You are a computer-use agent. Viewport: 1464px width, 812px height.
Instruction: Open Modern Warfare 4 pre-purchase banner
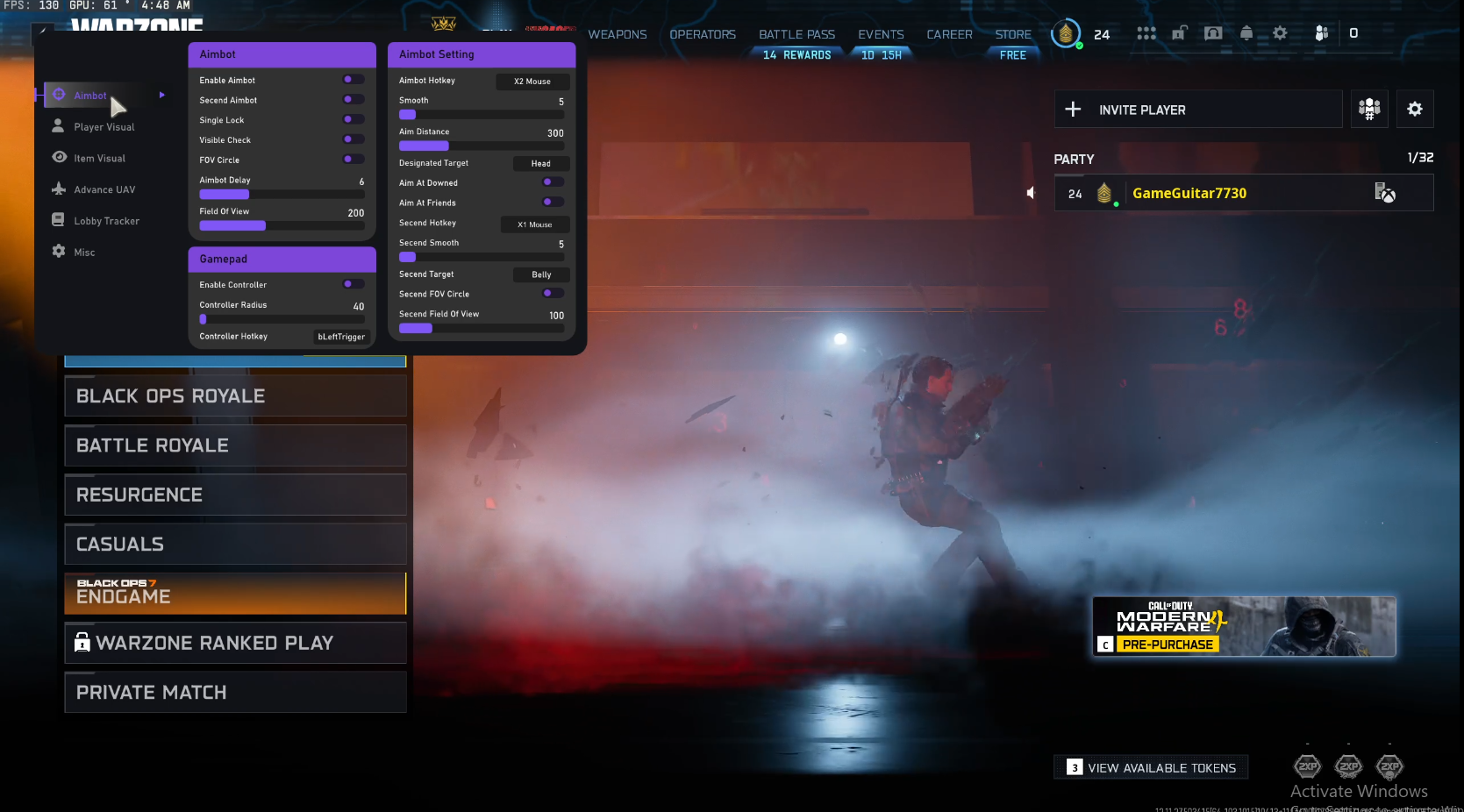pos(1244,626)
